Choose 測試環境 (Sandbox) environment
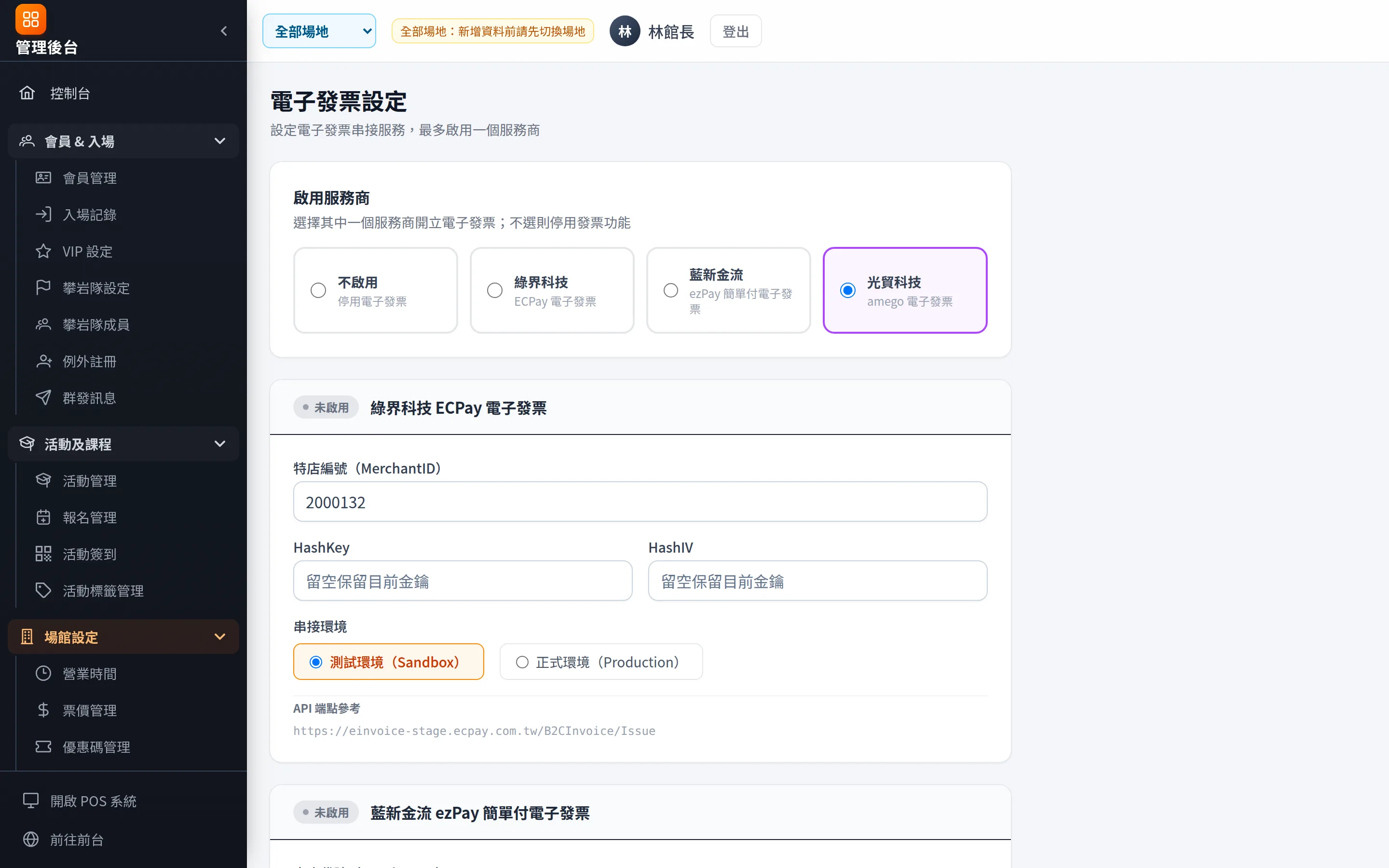Screen dimensions: 1389x868 (x=389, y=662)
